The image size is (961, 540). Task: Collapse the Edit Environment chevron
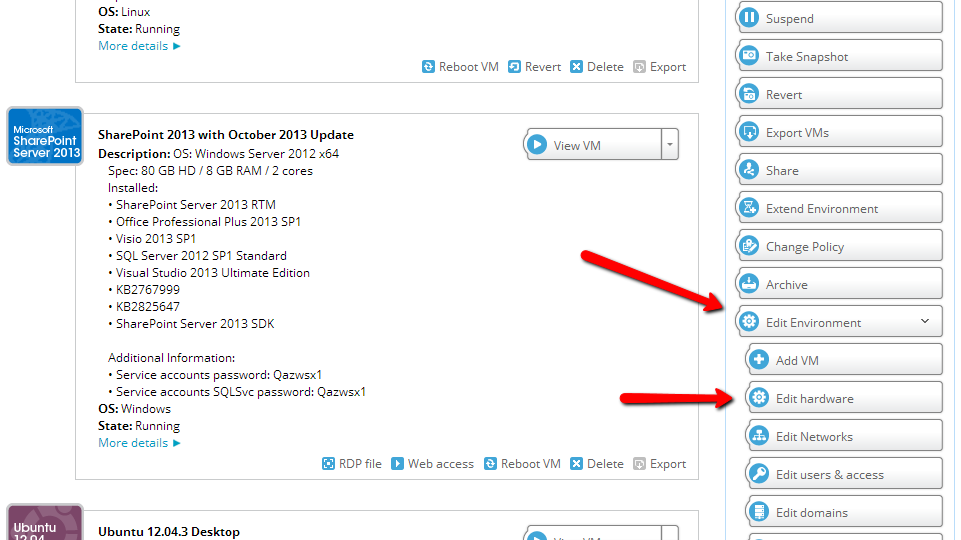coord(925,321)
